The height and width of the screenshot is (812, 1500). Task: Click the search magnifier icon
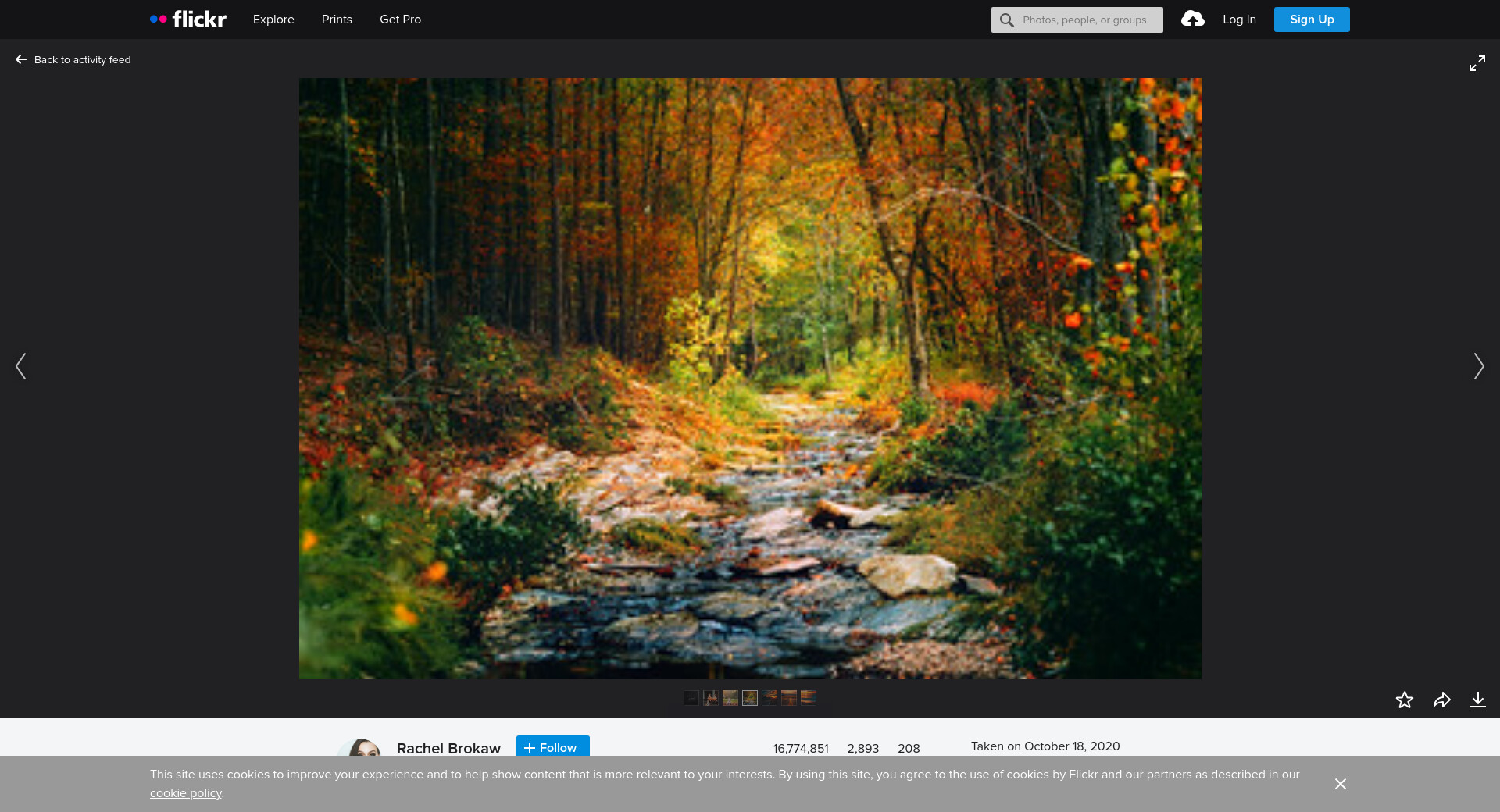coord(1007,20)
